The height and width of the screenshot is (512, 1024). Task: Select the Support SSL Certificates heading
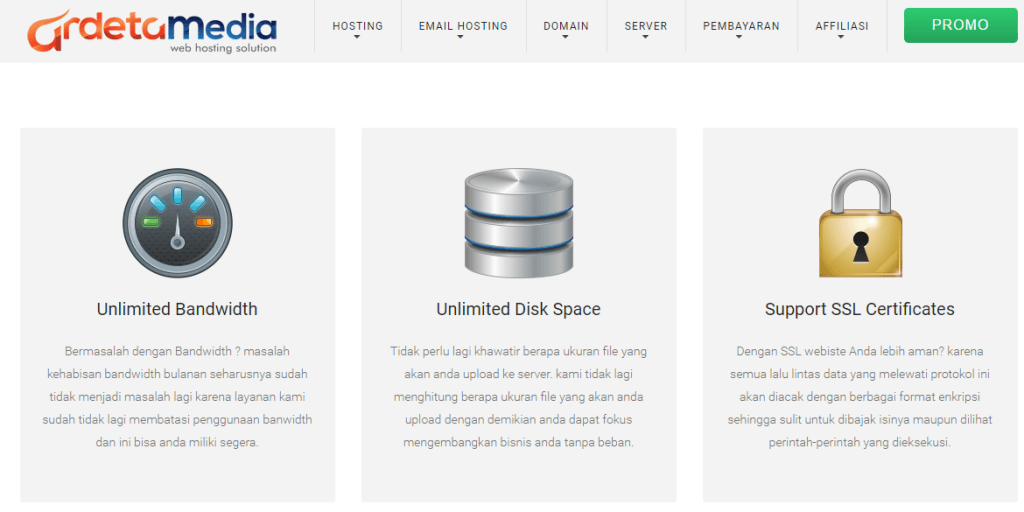[x=859, y=309]
